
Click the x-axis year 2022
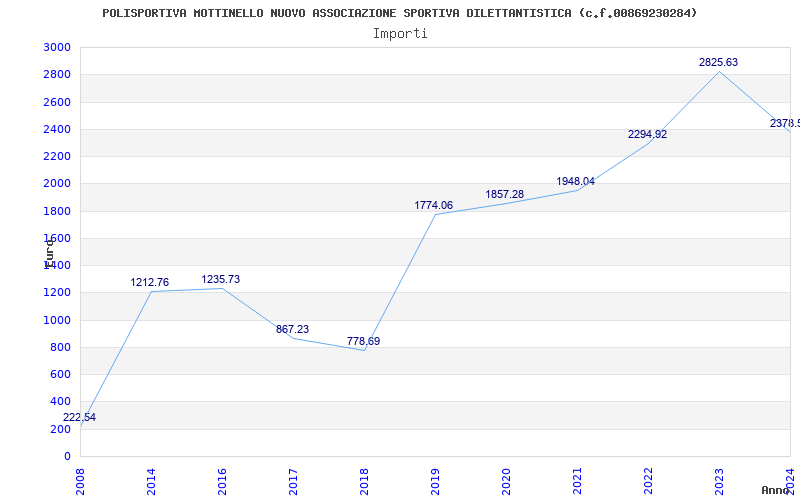click(648, 481)
